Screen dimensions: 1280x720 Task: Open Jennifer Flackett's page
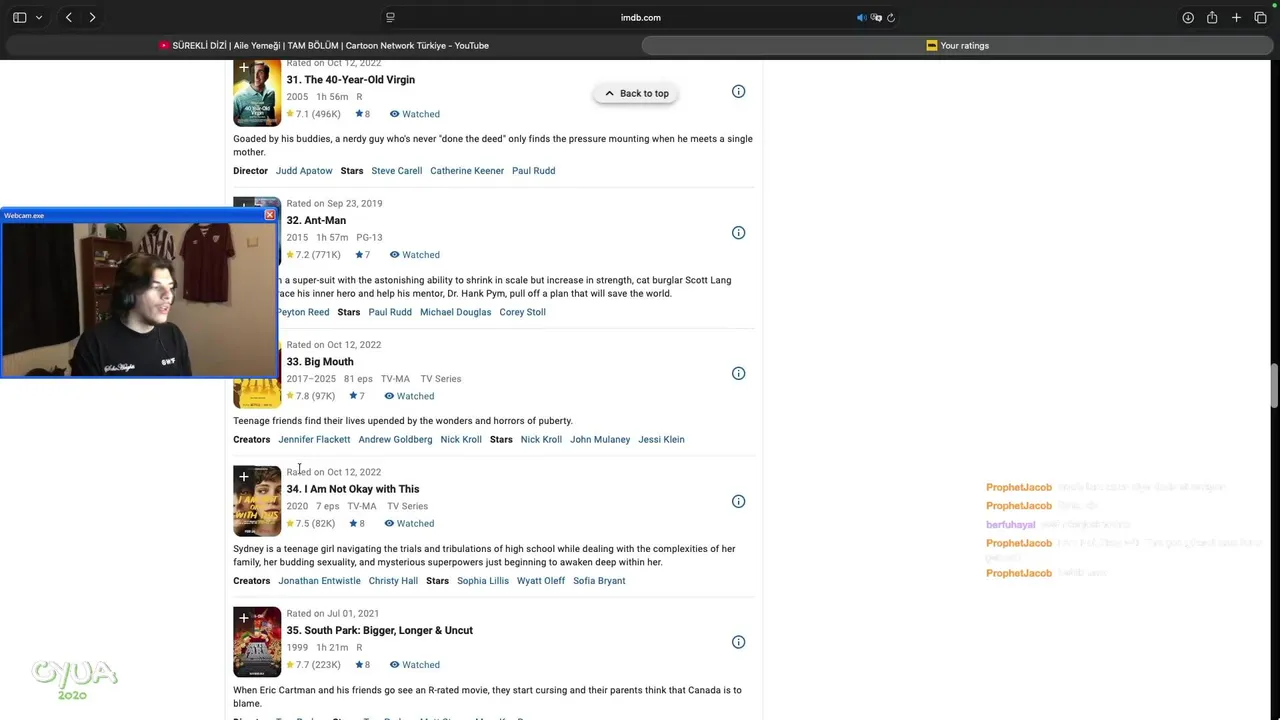pyautogui.click(x=314, y=440)
